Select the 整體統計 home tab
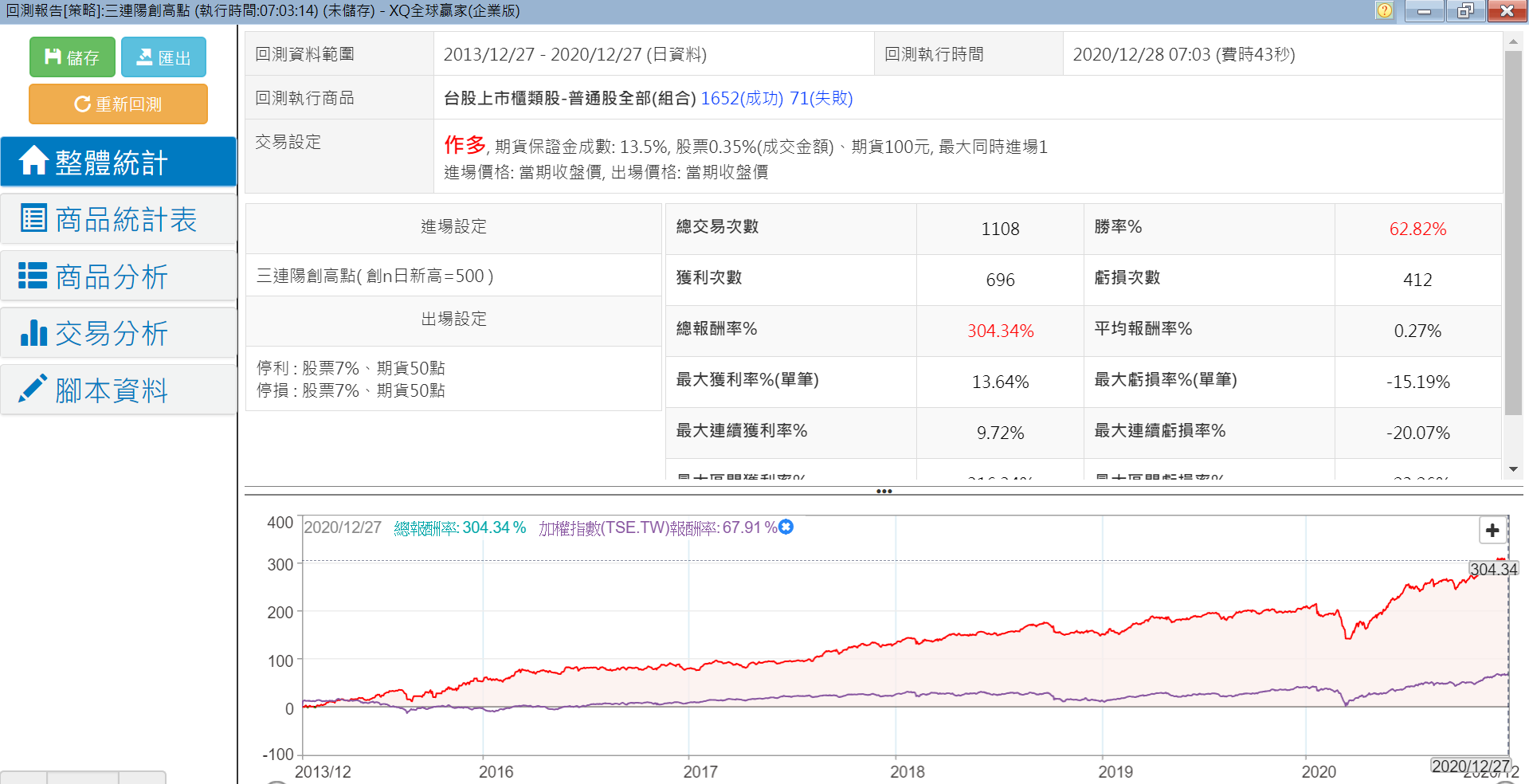The width and height of the screenshot is (1529, 784). coord(118,162)
